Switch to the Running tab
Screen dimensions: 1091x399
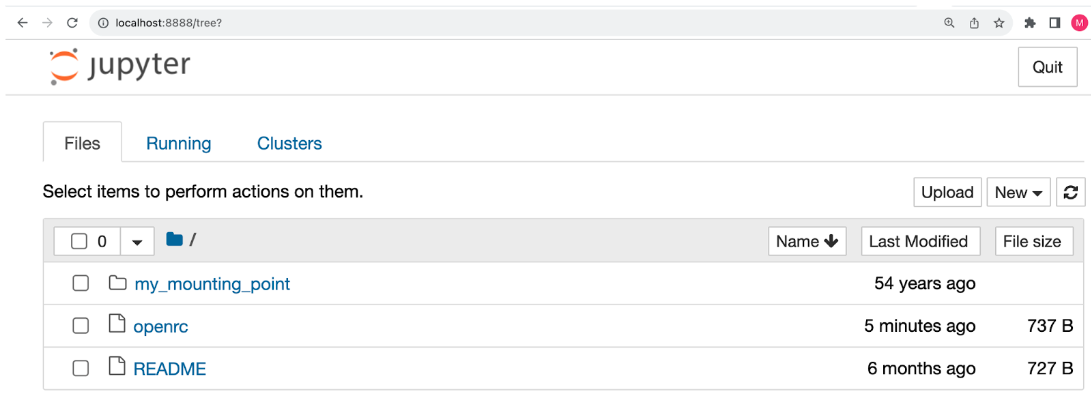(x=179, y=143)
